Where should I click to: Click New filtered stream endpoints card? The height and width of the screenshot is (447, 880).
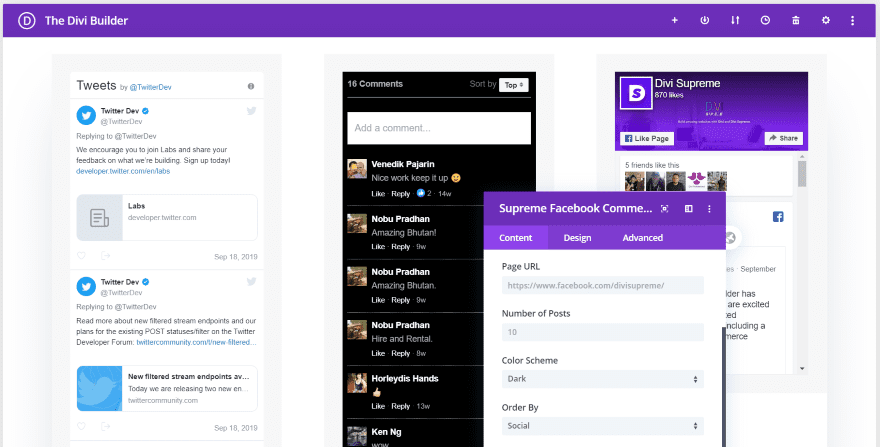point(167,389)
